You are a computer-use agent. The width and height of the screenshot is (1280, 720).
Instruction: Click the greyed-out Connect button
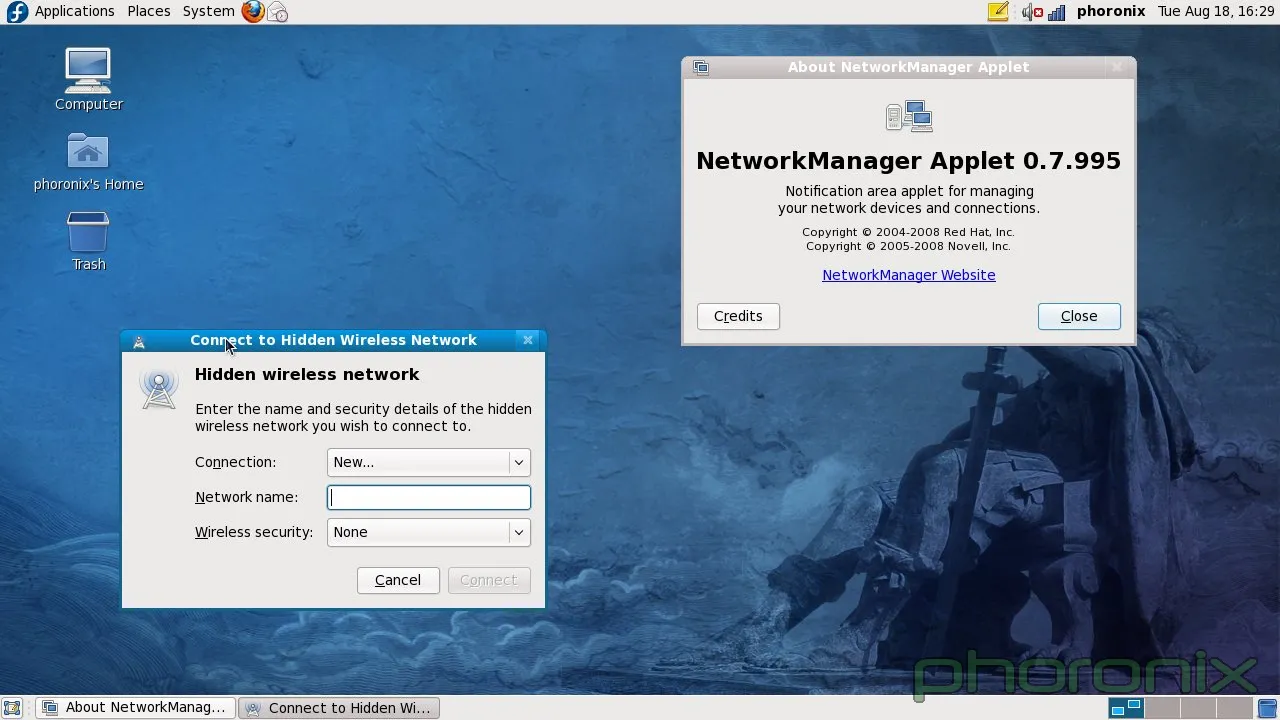(x=489, y=580)
